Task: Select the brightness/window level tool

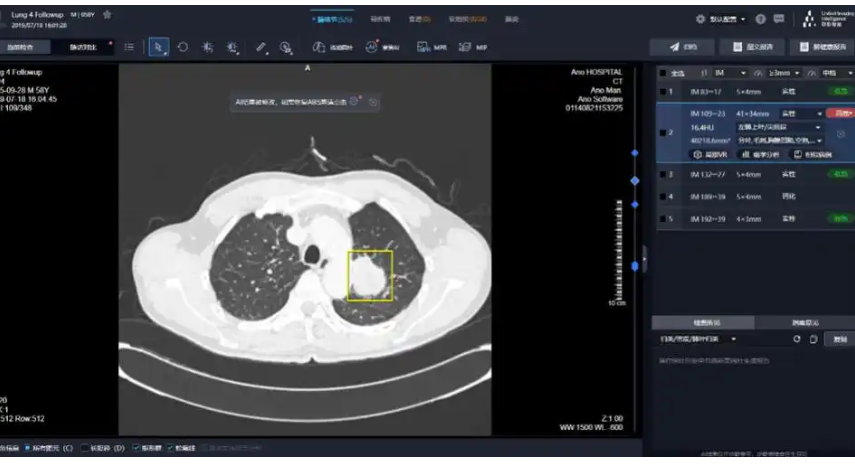Action: point(208,47)
